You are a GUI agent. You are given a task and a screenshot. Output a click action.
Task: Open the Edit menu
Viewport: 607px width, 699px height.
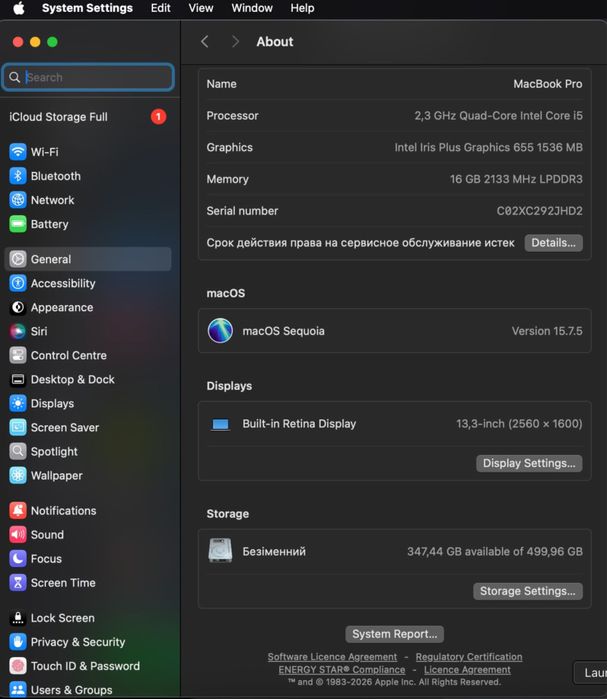tap(160, 8)
